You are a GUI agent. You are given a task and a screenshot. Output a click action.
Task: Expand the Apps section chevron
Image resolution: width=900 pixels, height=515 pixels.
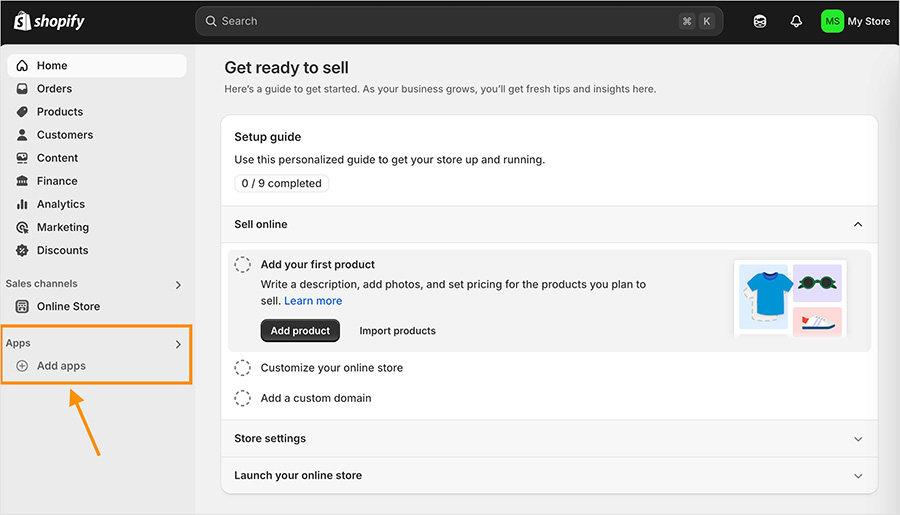(x=179, y=344)
